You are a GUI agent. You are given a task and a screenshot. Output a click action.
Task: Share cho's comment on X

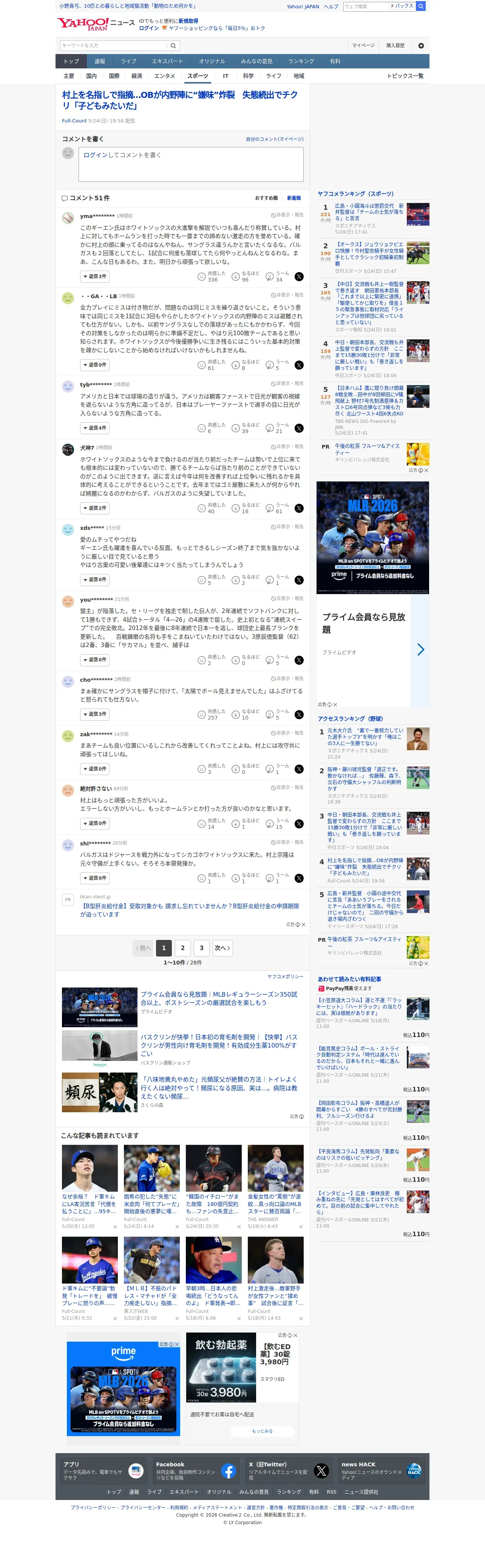pos(299,715)
